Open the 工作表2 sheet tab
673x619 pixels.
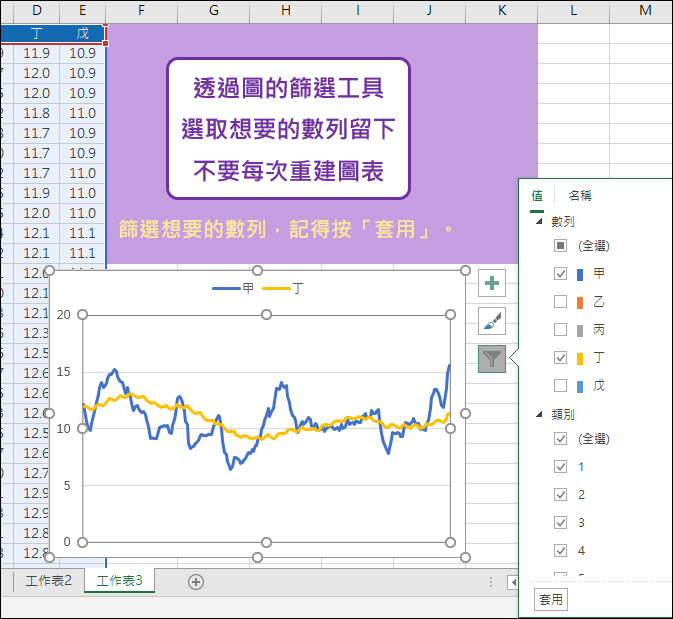pos(49,581)
